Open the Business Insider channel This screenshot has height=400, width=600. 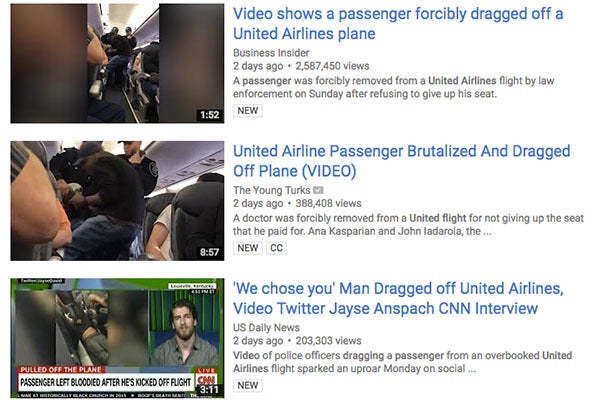click(x=271, y=53)
